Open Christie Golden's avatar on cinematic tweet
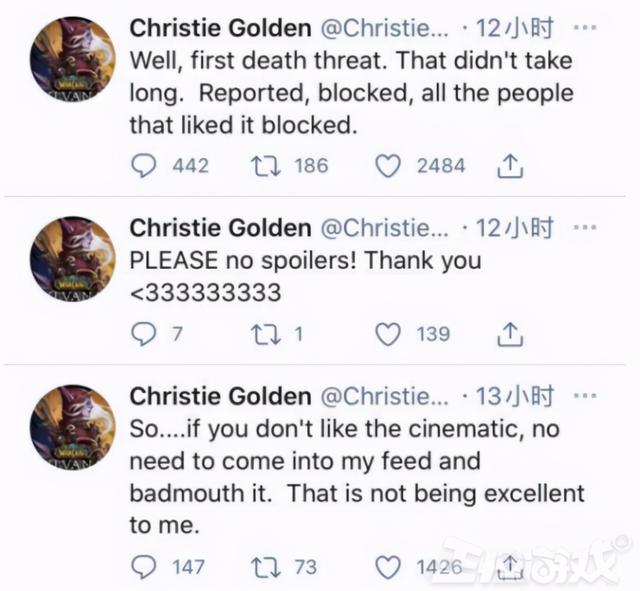Screen dimensions: 640x591 [73, 427]
